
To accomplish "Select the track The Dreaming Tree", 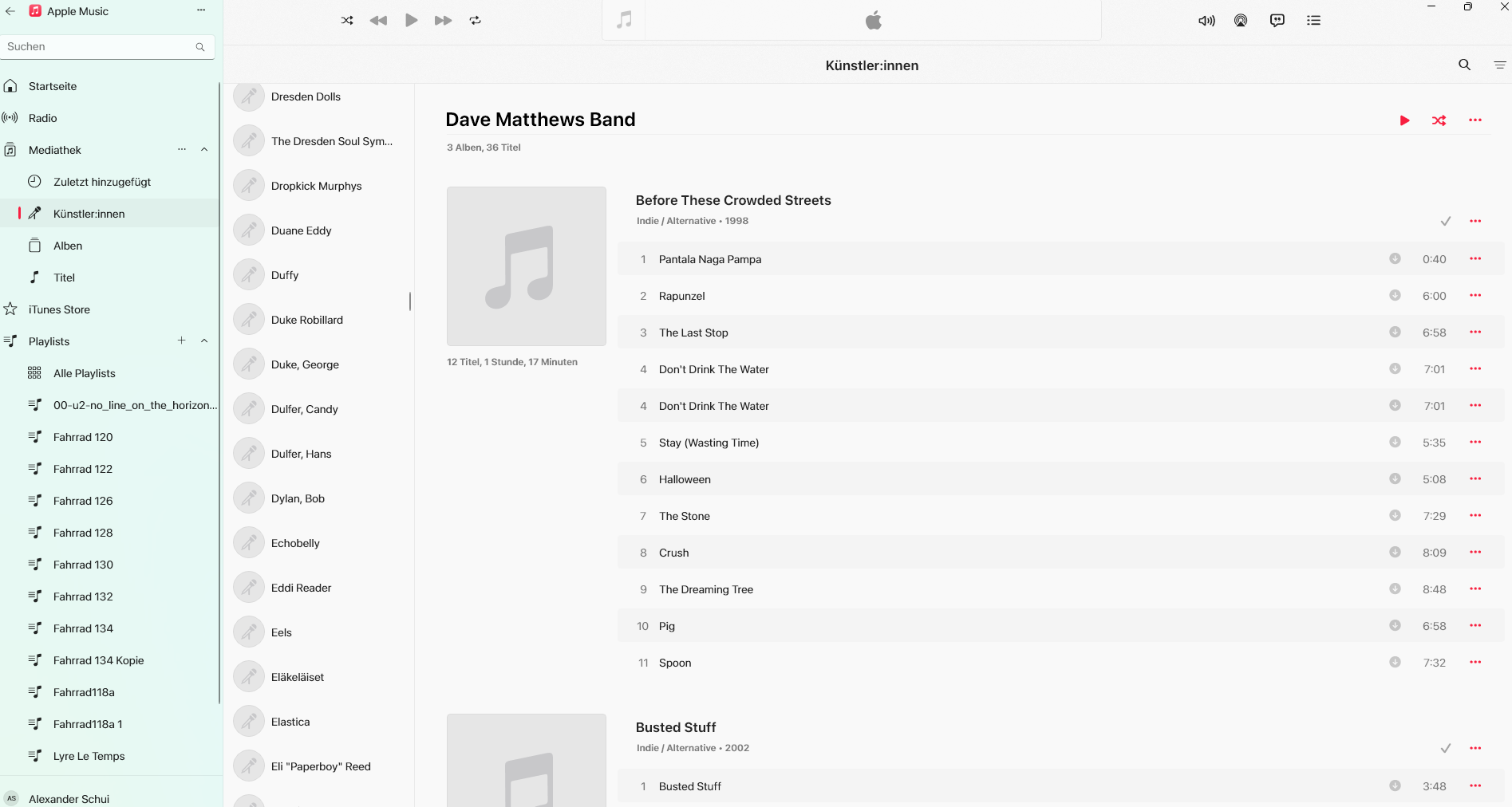I will 1061,589.
